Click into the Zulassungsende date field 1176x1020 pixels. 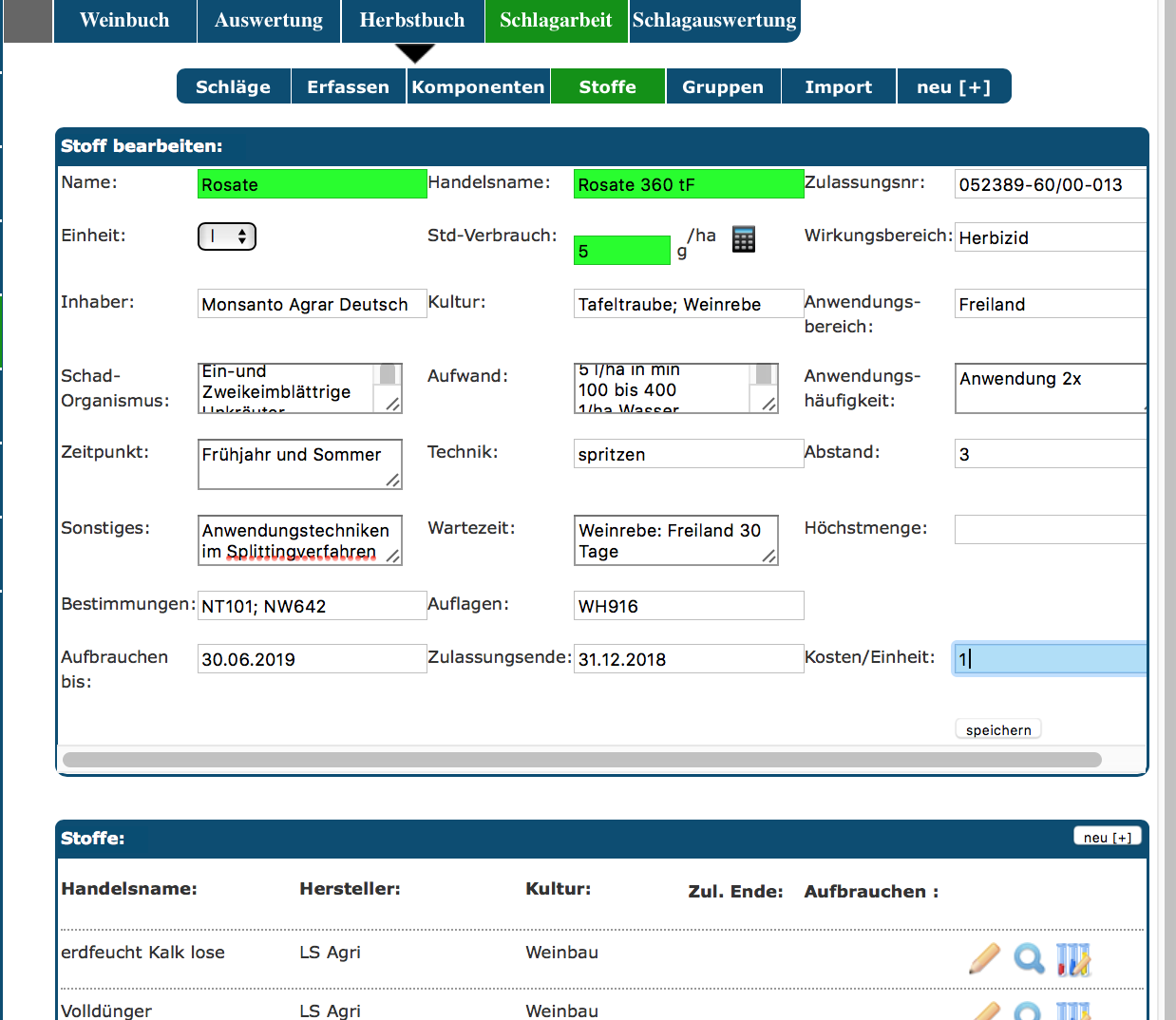coord(688,659)
